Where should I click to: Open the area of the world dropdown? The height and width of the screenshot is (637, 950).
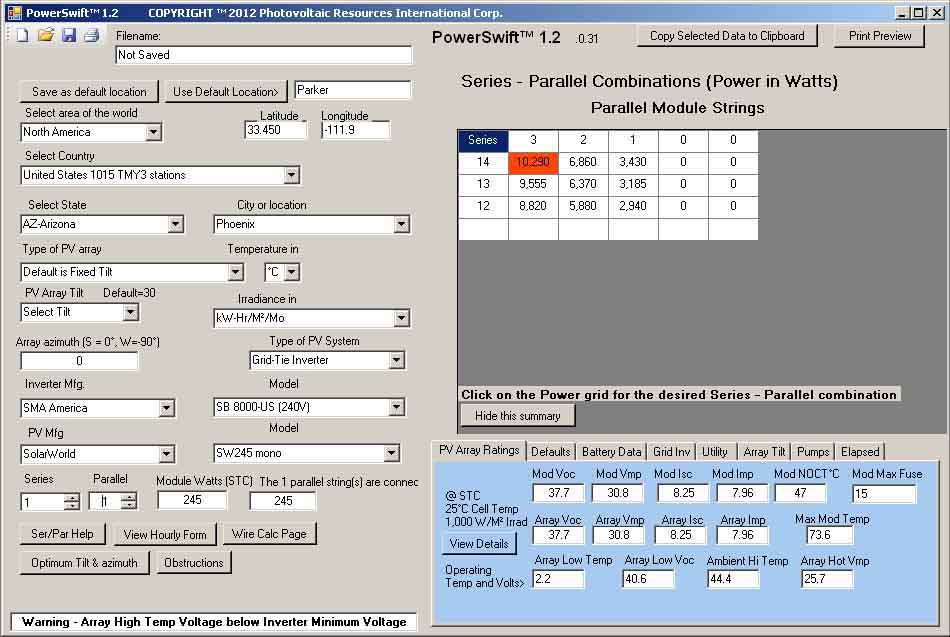point(153,132)
